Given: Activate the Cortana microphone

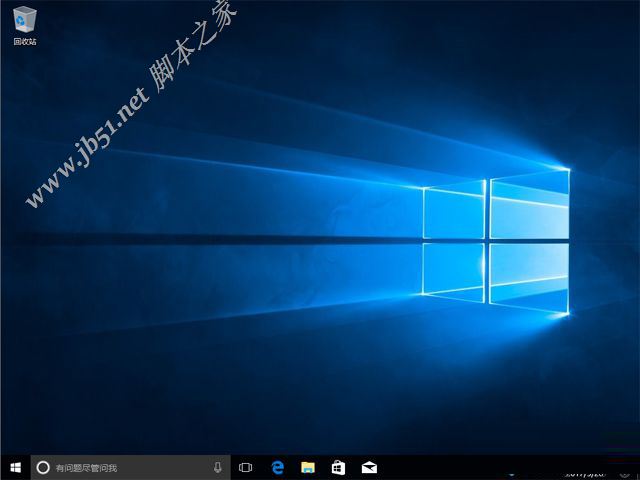Looking at the screenshot, I should [218, 468].
